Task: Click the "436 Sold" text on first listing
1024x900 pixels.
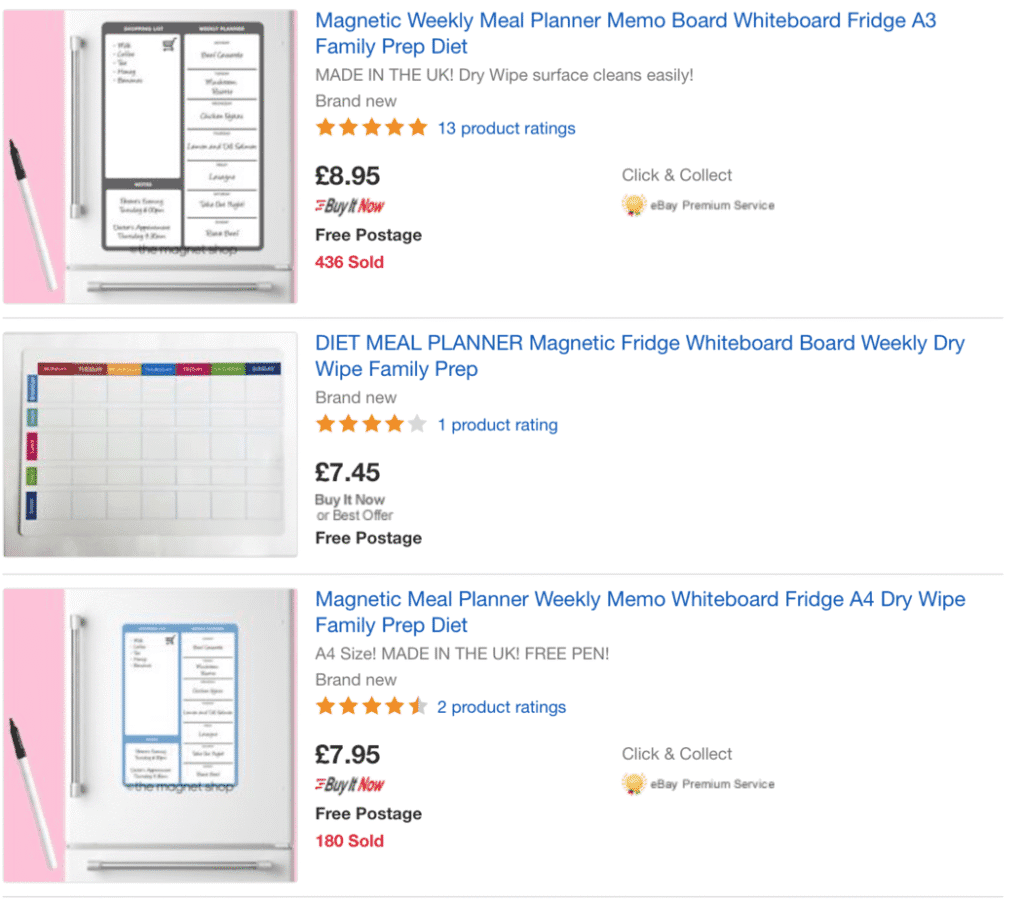Action: click(349, 262)
